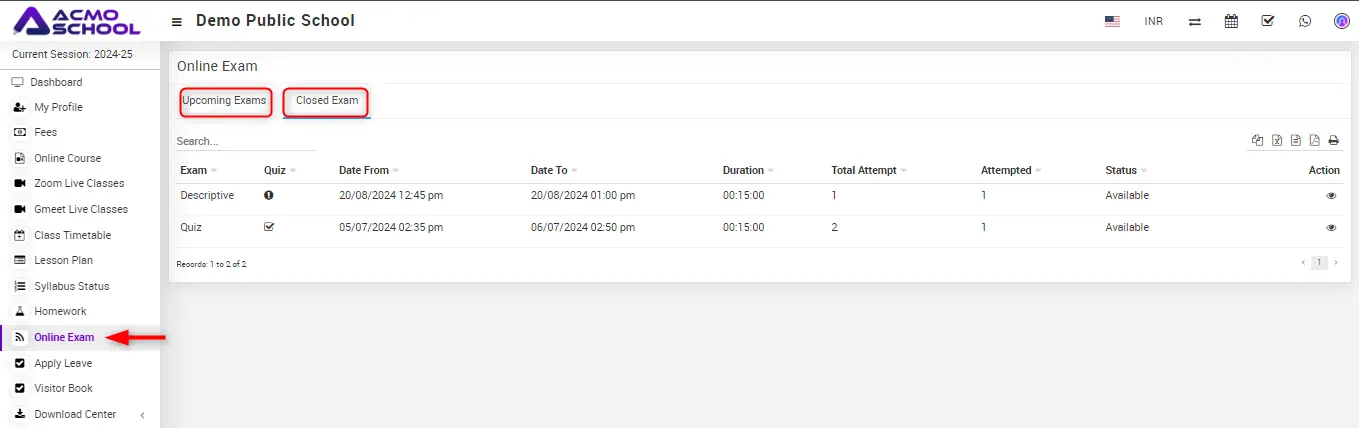The height and width of the screenshot is (428, 1359).
Task: Click the hamburger menu icon beside school name
Action: 177,21
